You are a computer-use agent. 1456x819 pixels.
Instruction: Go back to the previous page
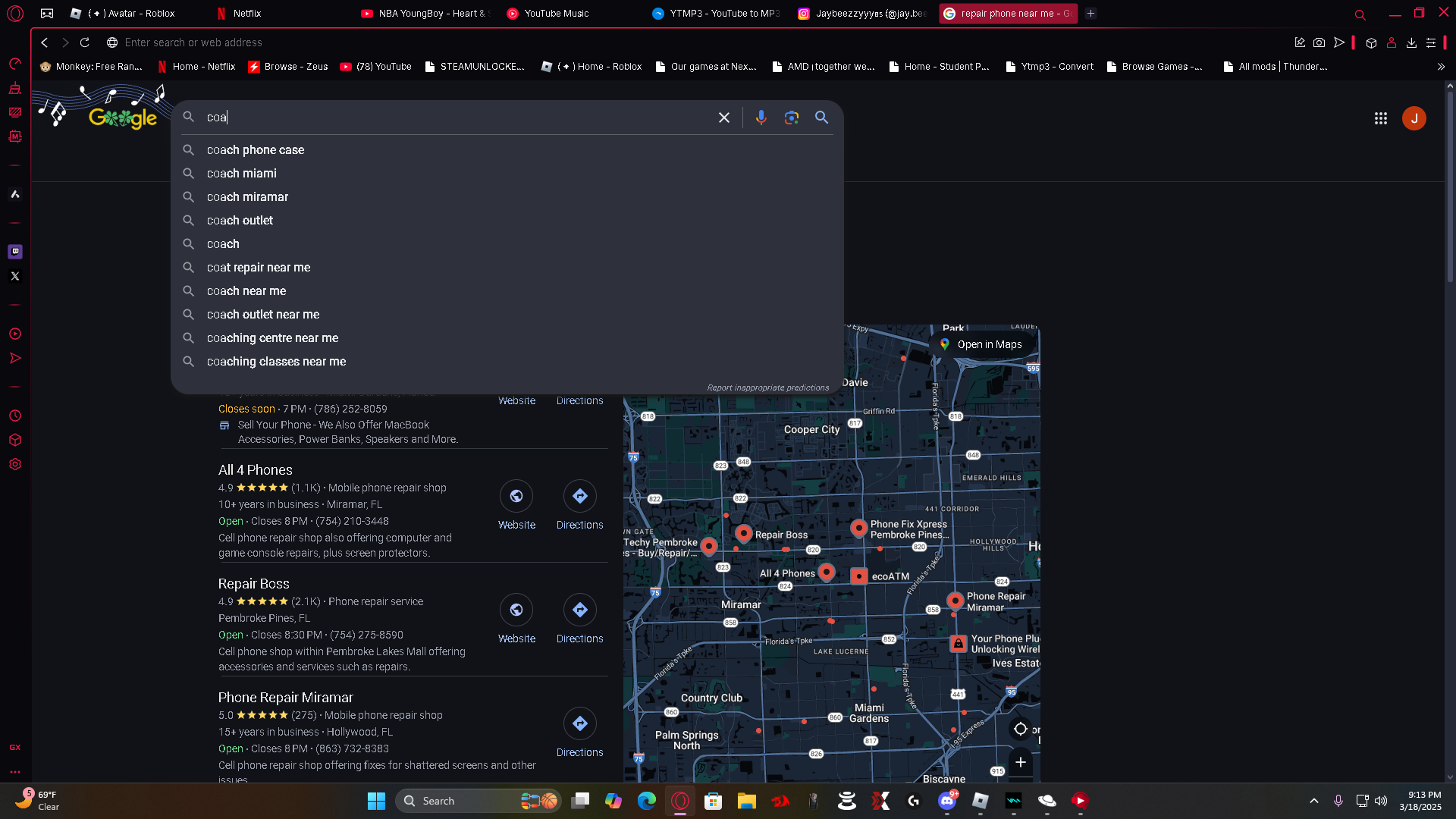tap(45, 42)
